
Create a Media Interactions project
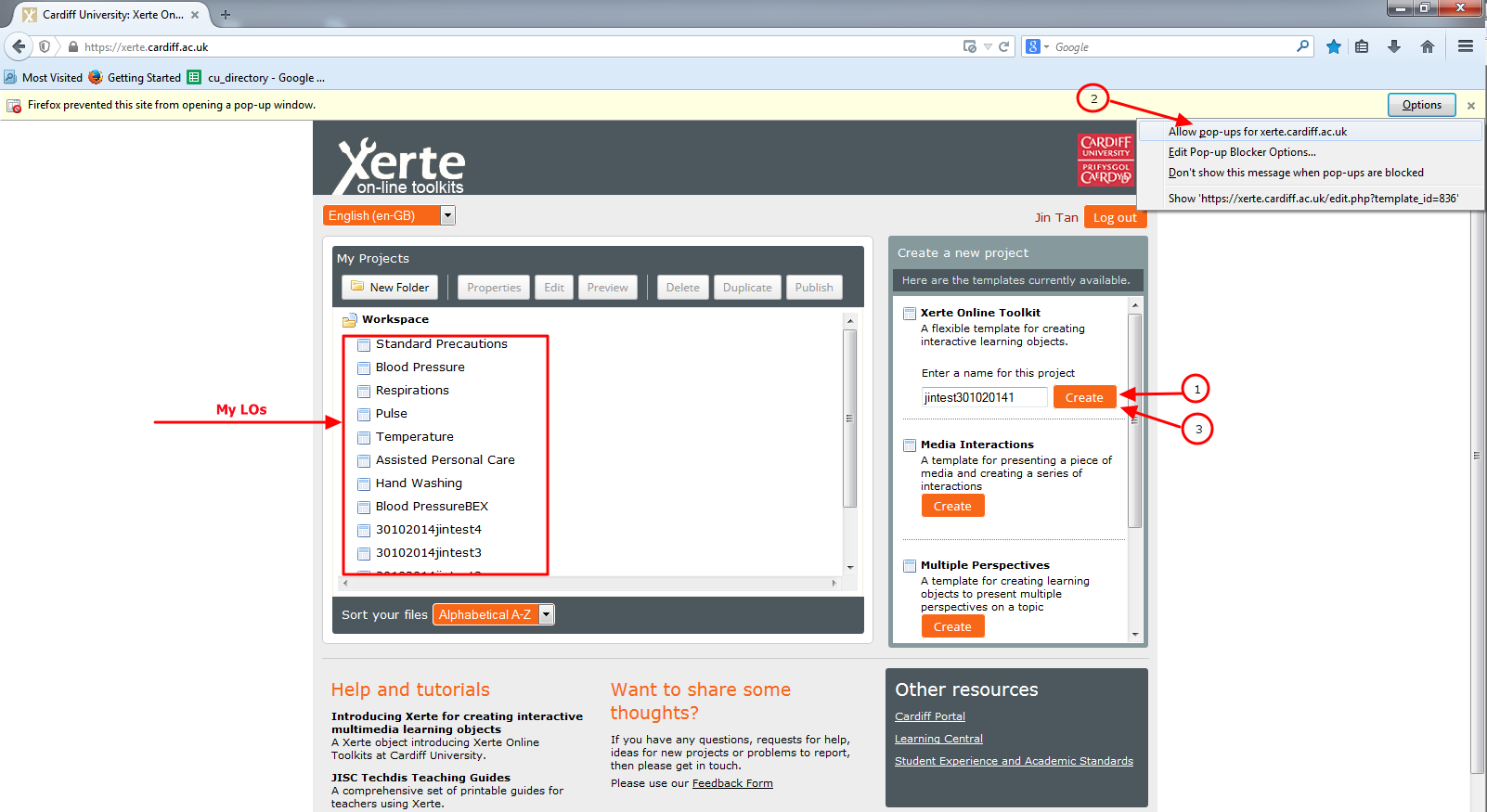pyautogui.click(x=952, y=506)
